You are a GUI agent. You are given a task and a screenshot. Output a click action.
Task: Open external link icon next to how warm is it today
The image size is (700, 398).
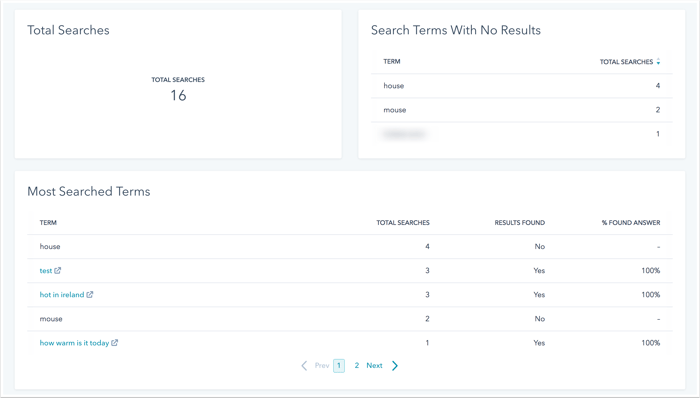(x=115, y=343)
